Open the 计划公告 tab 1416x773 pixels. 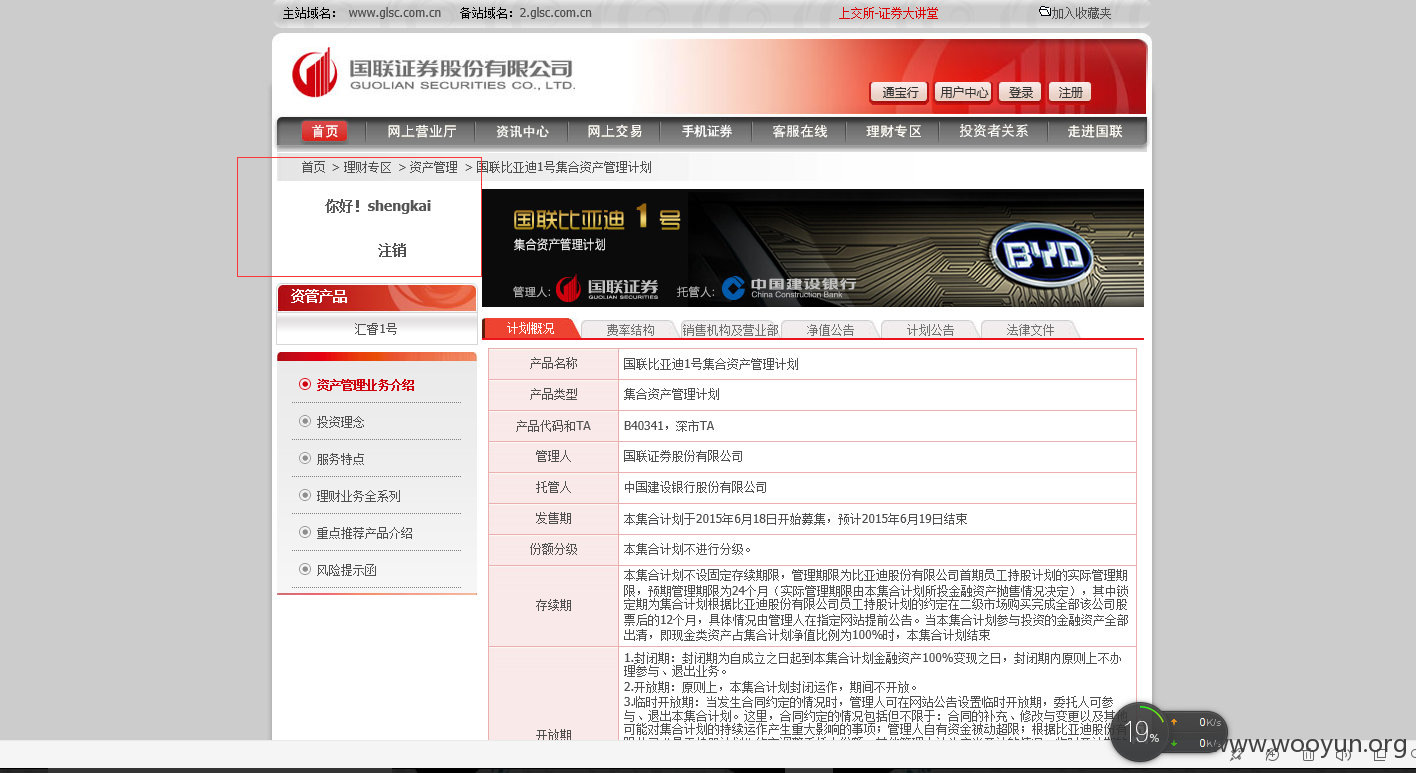pos(930,329)
